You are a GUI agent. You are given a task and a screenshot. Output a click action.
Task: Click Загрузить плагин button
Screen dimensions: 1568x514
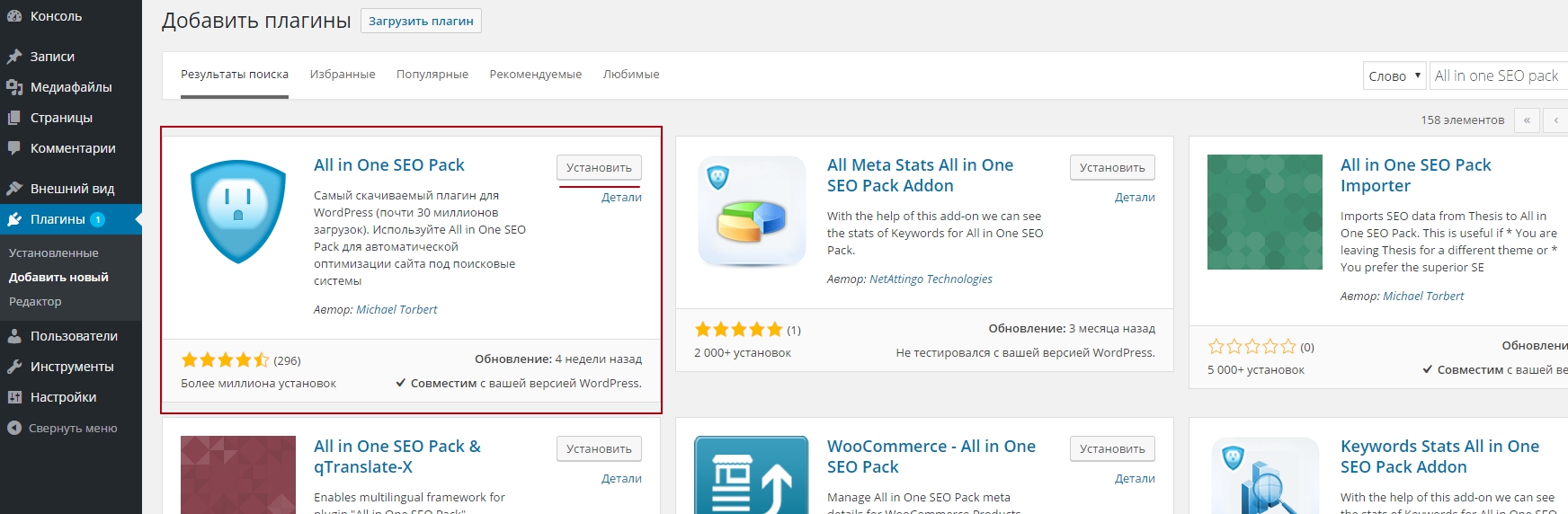click(x=421, y=21)
